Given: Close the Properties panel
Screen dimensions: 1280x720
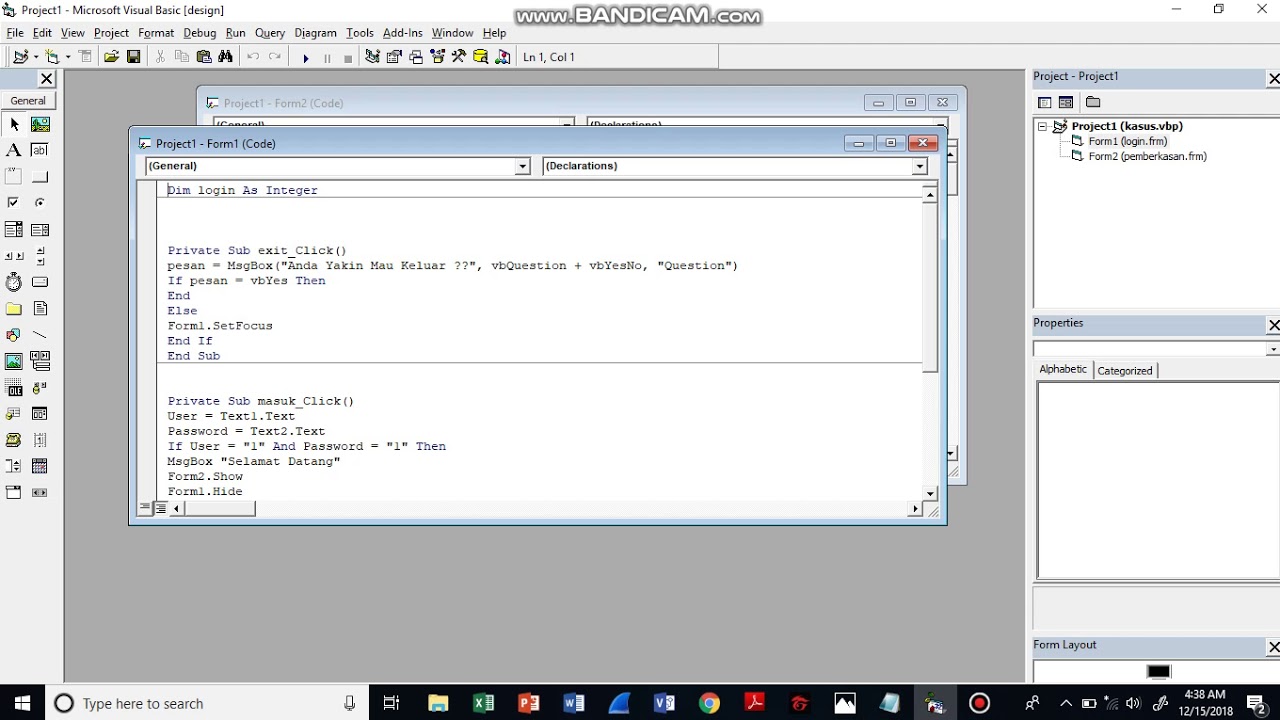Looking at the screenshot, I should pos(1273,325).
